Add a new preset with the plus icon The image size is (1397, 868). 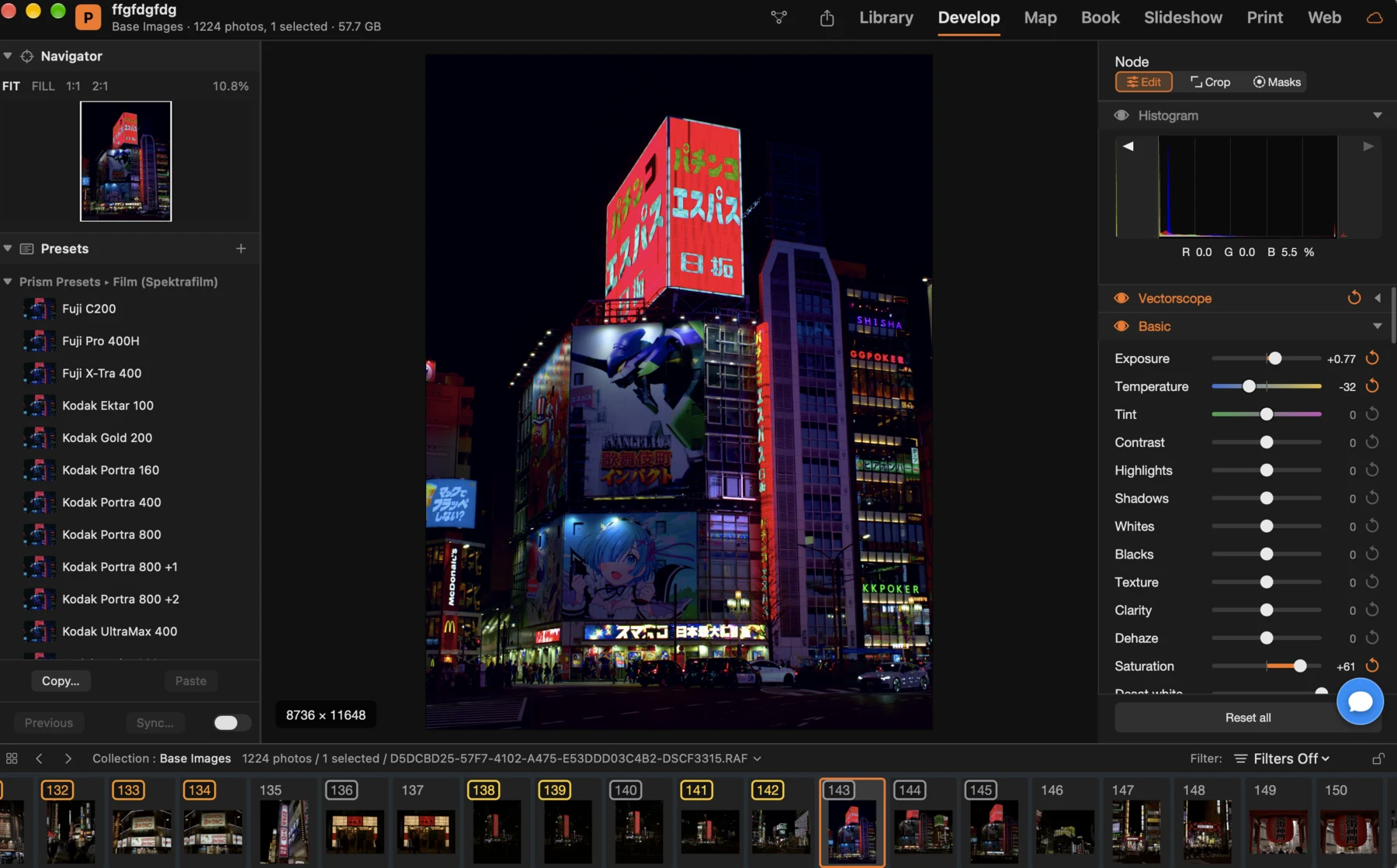(241, 248)
